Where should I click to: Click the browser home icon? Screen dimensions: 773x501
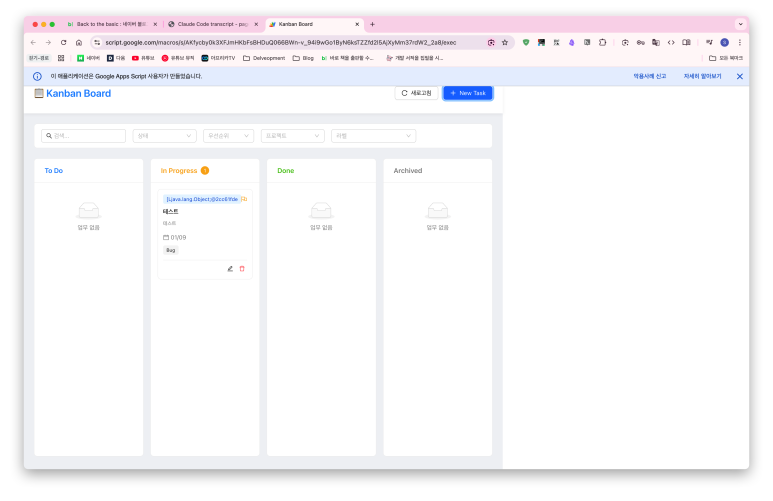[x=79, y=42]
